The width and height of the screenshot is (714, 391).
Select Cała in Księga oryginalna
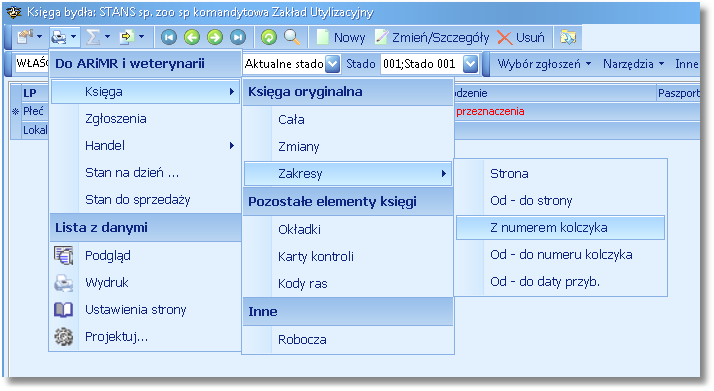point(348,119)
